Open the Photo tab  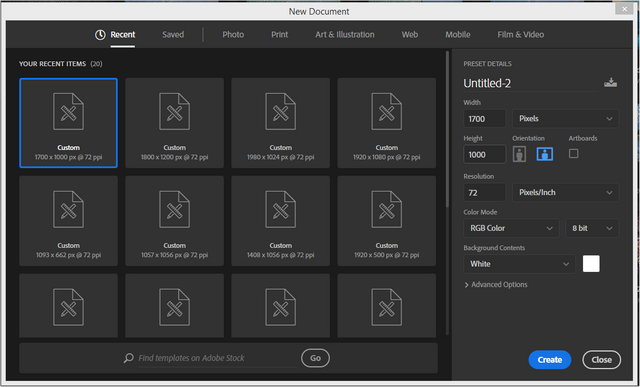[233, 35]
